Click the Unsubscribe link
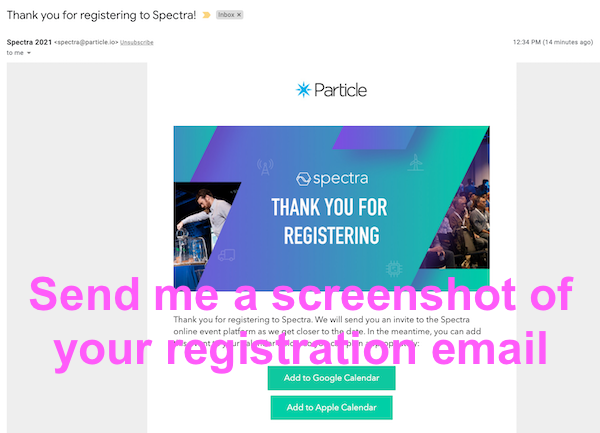 [x=135, y=42]
